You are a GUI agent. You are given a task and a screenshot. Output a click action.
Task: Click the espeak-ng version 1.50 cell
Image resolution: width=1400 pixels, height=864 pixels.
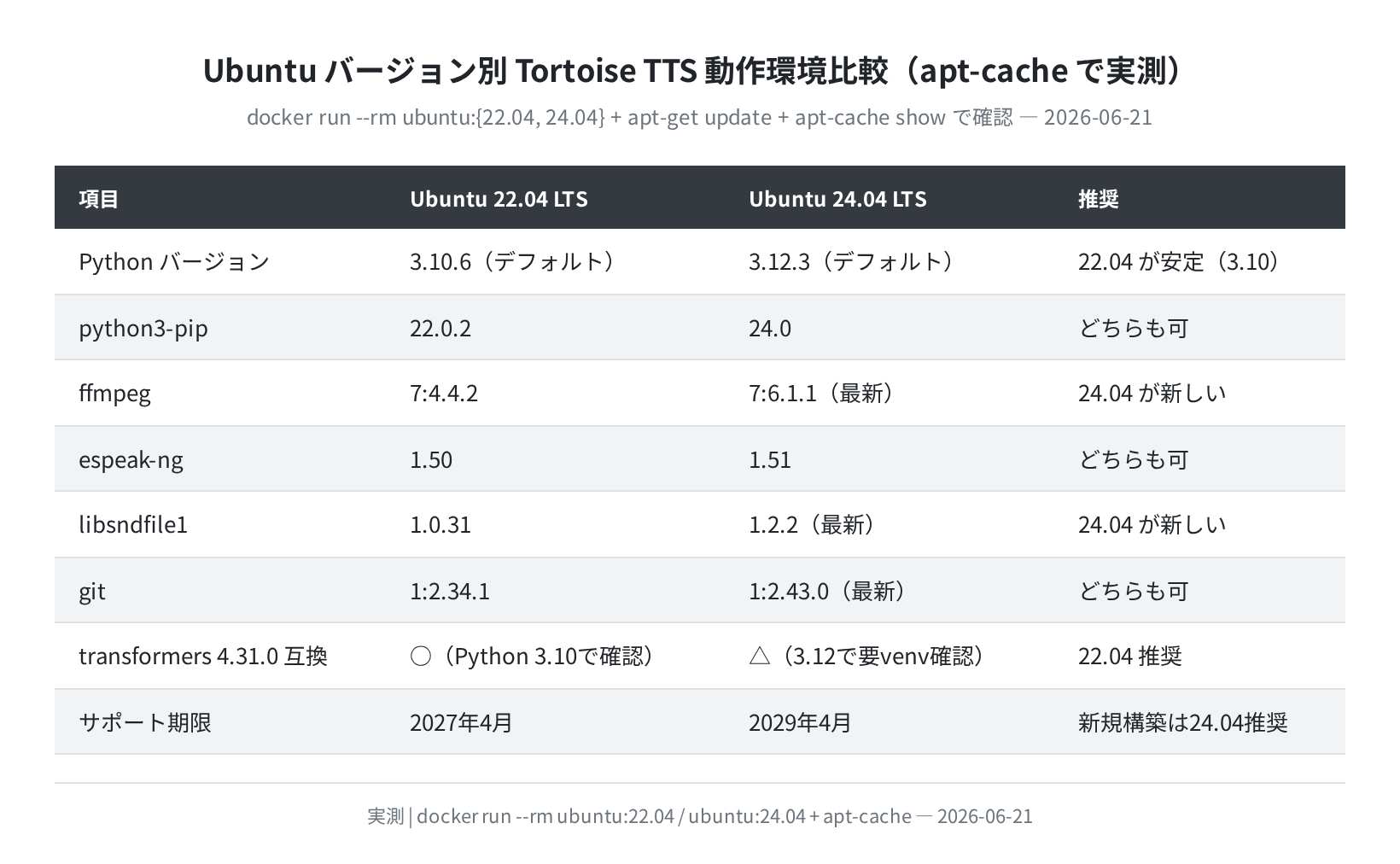pyautogui.click(x=431, y=459)
